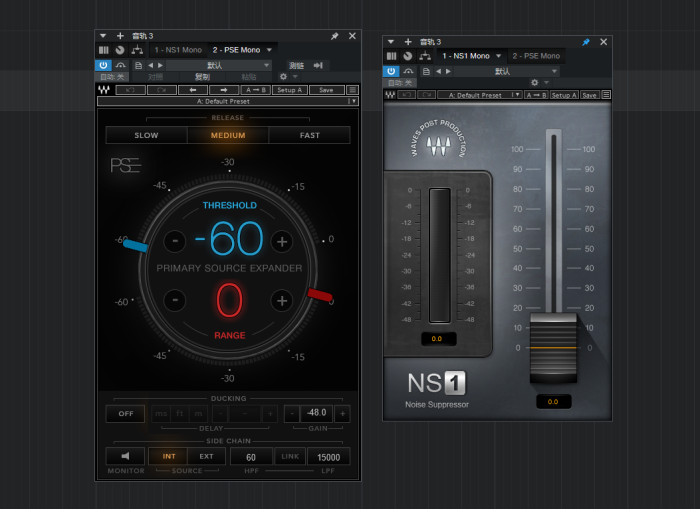Click Waves logo in NS1 WaveSystem toolbar
700x509 pixels.
[390, 95]
